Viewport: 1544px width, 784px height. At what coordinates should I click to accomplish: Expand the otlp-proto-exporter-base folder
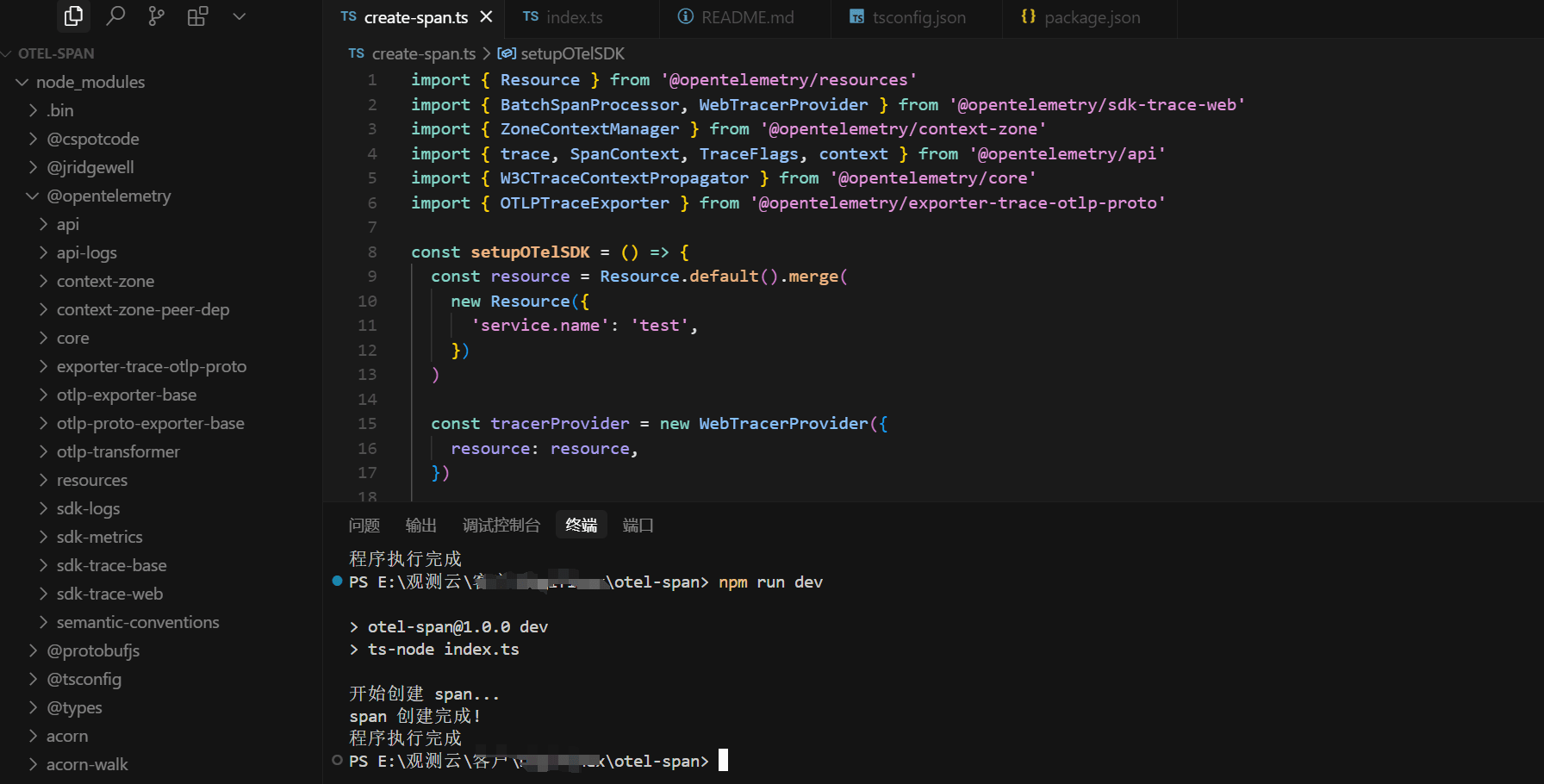[x=43, y=423]
